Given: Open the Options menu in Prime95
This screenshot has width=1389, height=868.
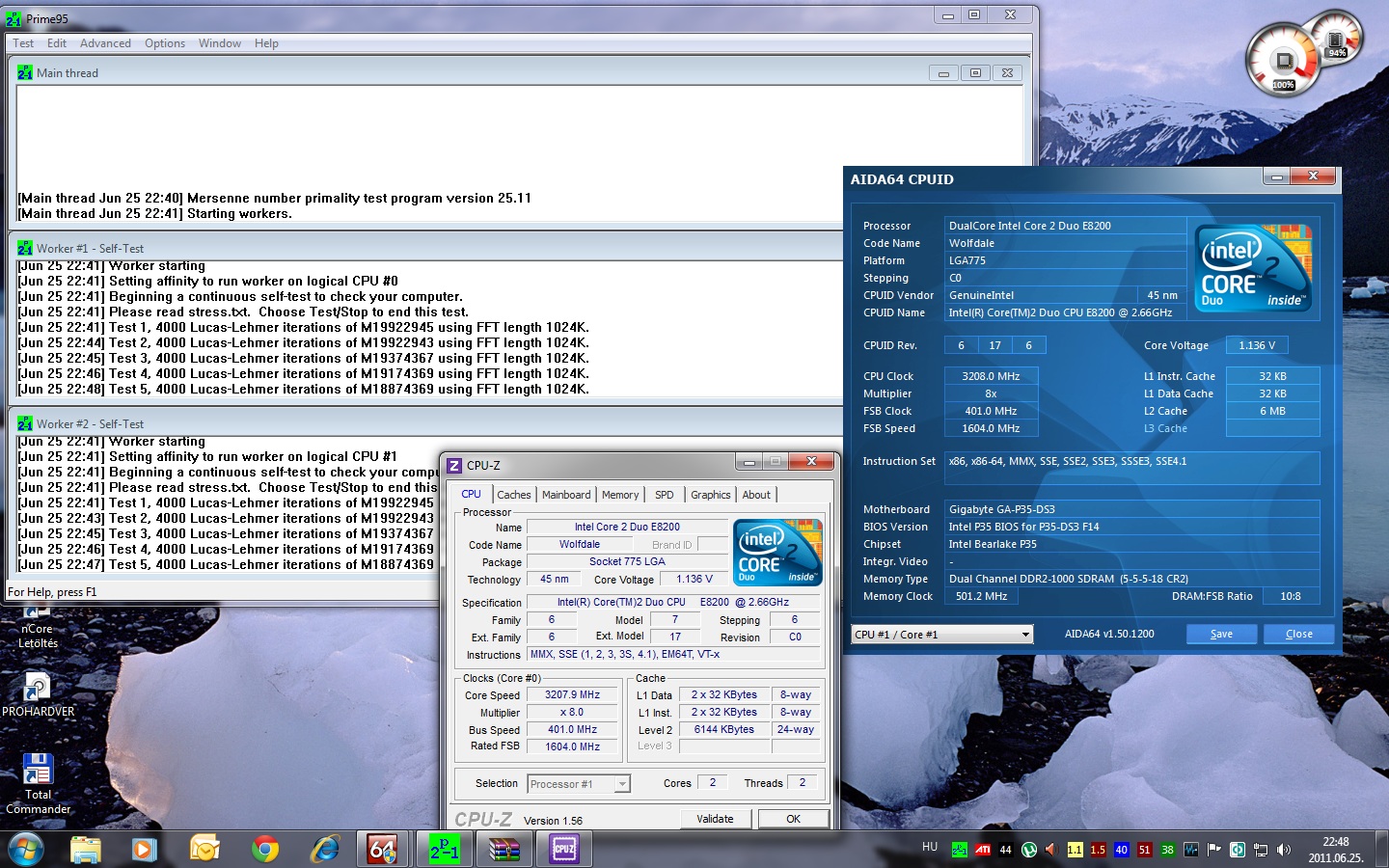Looking at the screenshot, I should pos(165,43).
